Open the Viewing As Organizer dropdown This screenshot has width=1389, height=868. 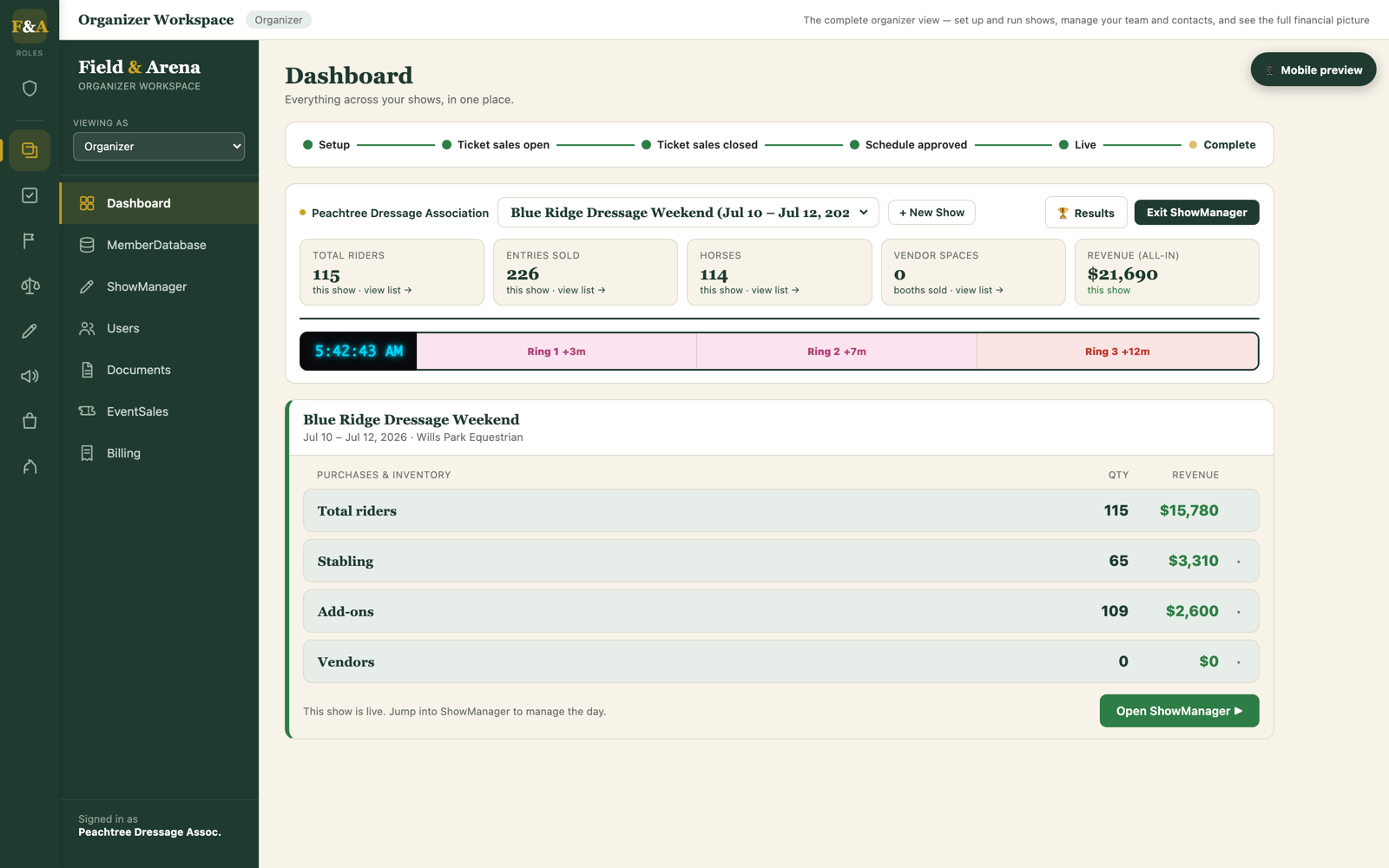(x=159, y=147)
